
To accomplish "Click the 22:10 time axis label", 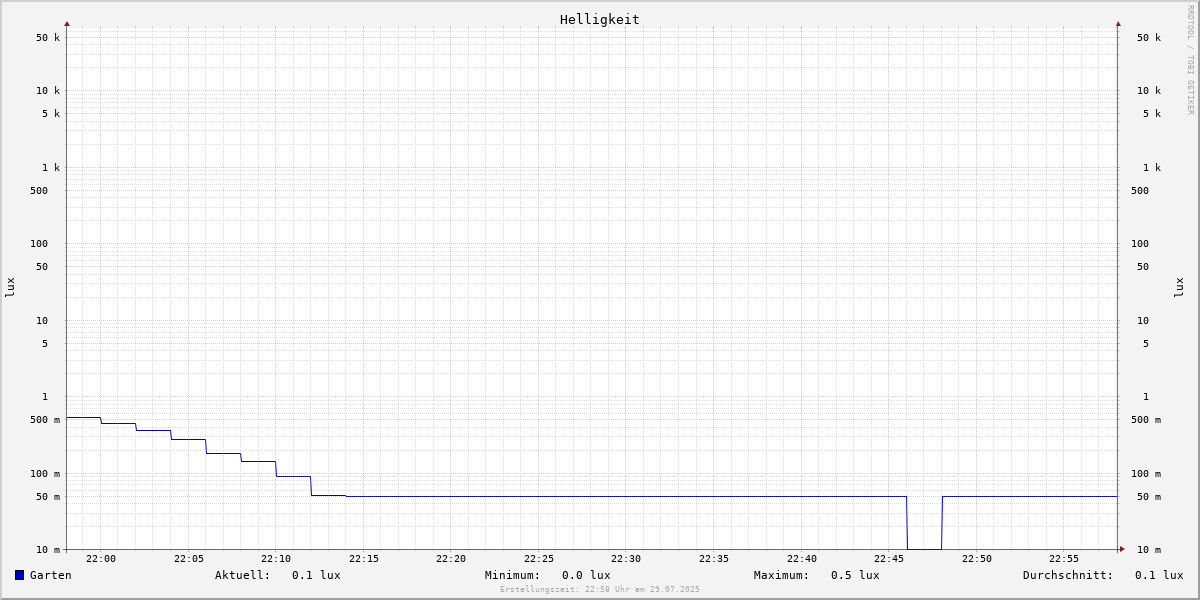I will click(x=276, y=559).
